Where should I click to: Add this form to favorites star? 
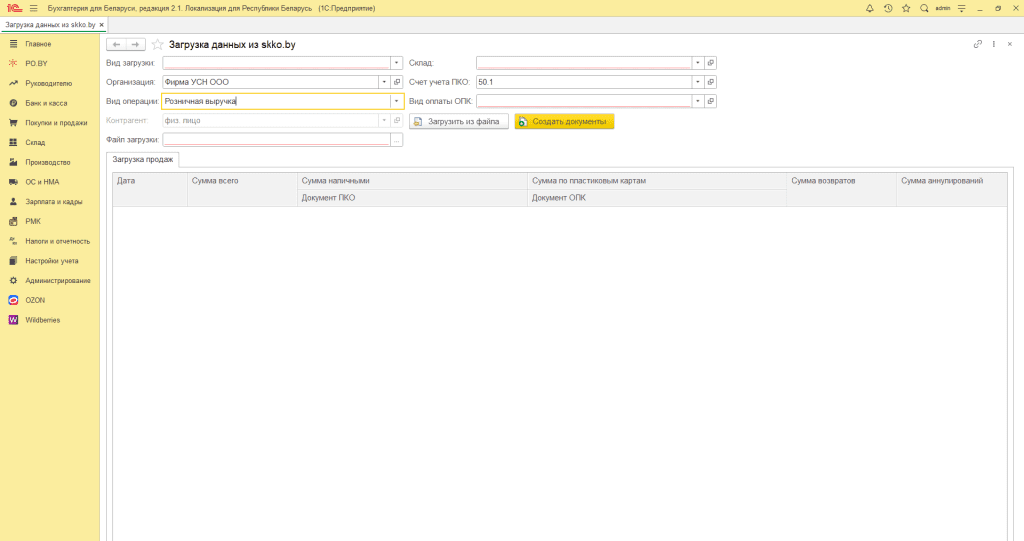click(x=158, y=45)
